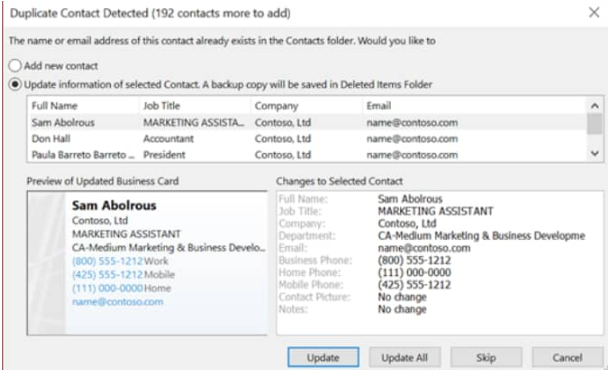Sort by the Full Name column header
This screenshot has height=376, width=611.
coord(83,106)
